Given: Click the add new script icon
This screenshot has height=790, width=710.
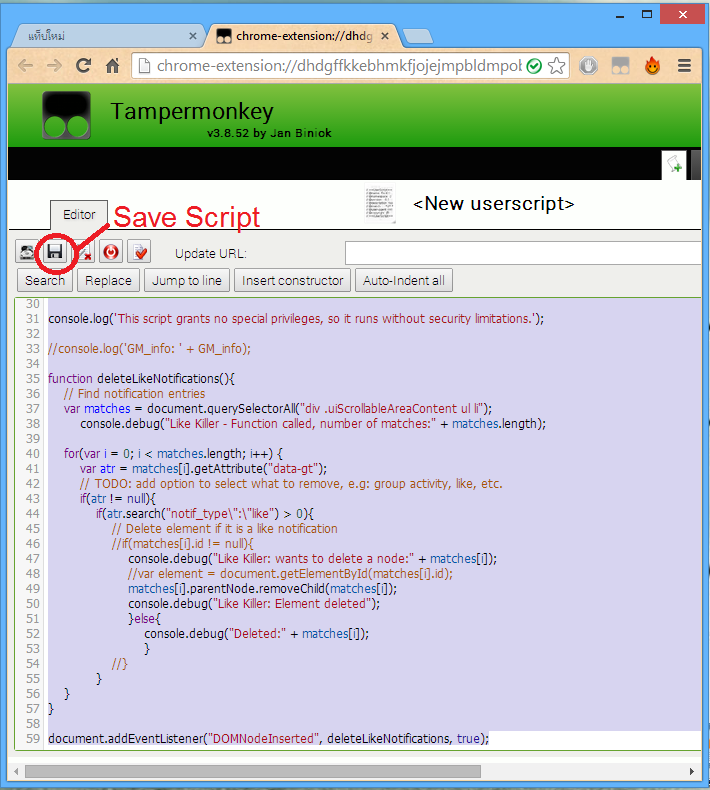Looking at the screenshot, I should [674, 165].
